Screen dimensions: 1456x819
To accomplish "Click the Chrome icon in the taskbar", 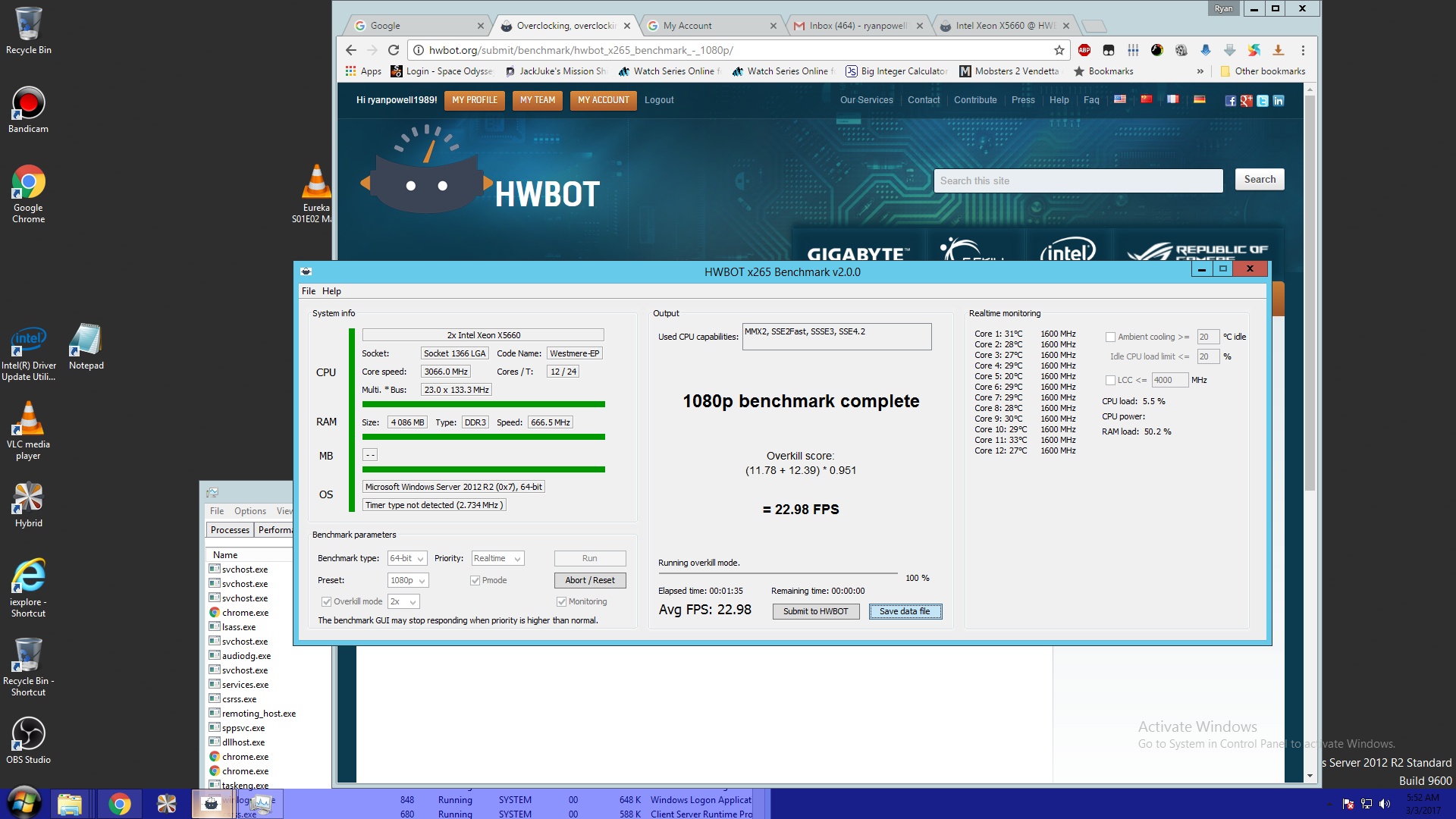I will [x=119, y=804].
